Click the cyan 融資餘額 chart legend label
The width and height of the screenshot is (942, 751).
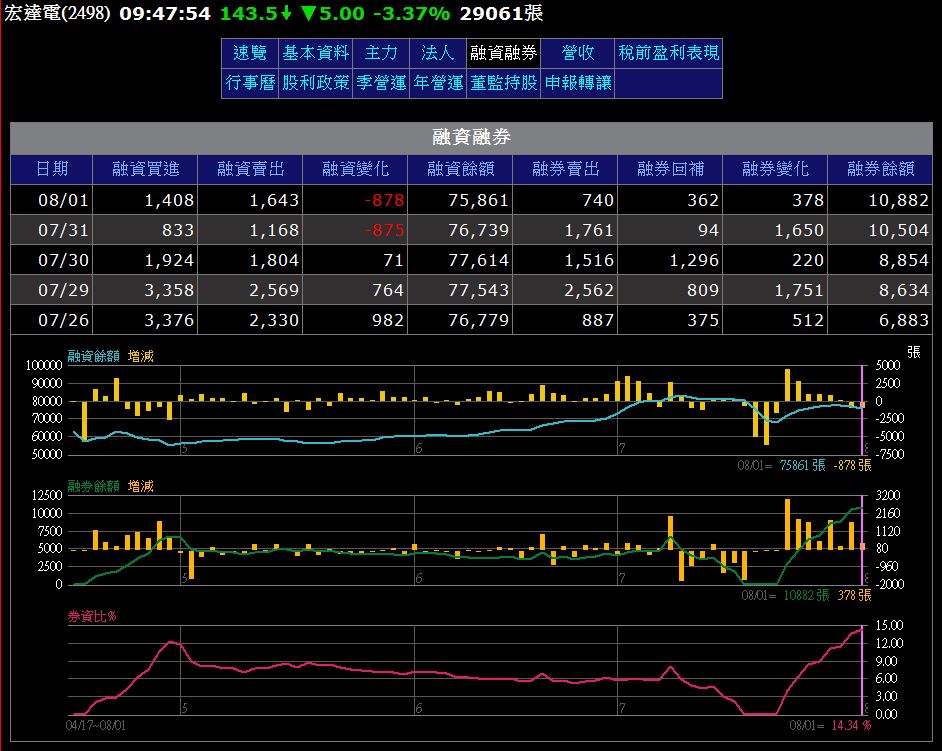(93, 356)
